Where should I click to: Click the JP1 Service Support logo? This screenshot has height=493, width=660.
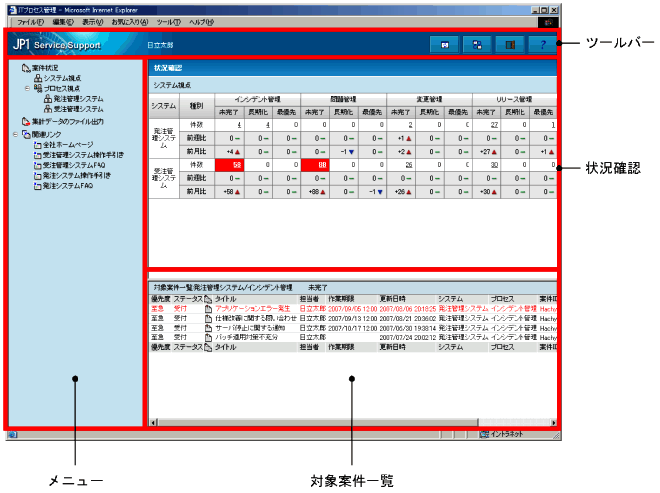(57, 45)
